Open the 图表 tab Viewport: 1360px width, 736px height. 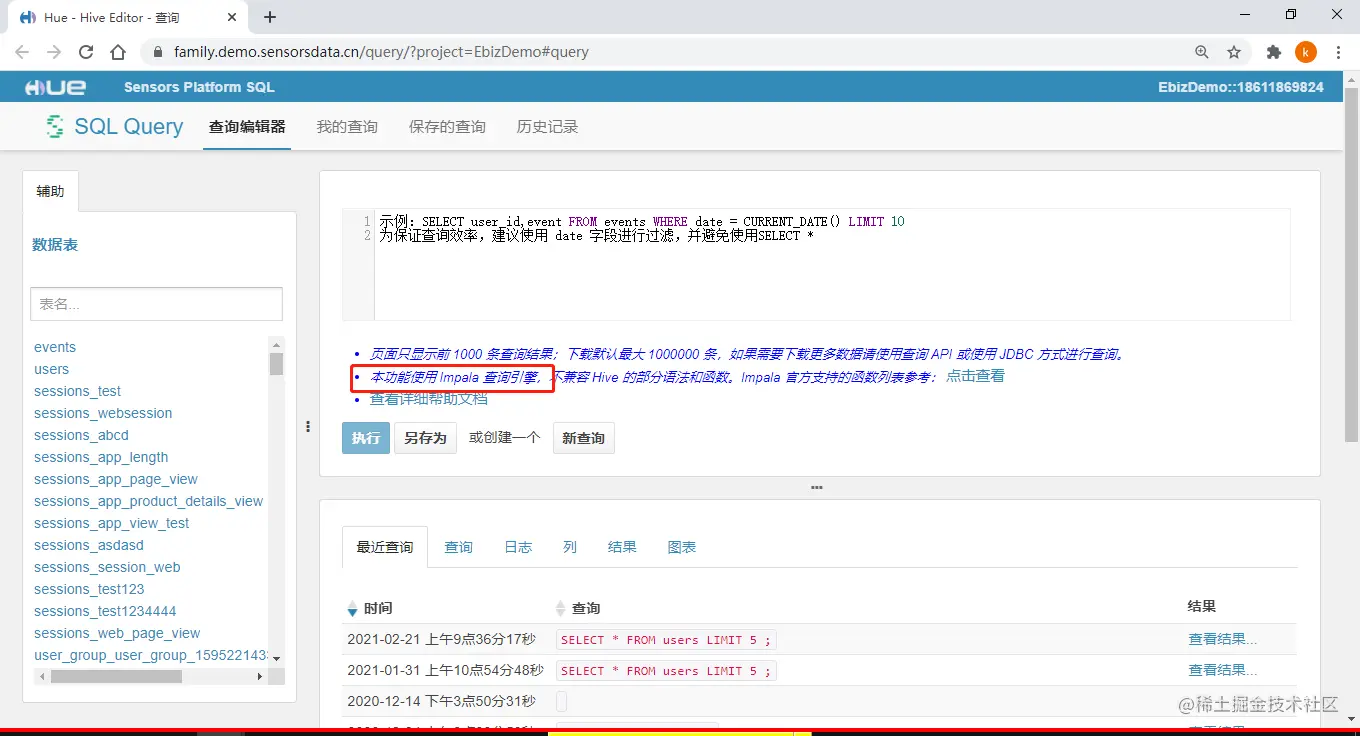click(682, 547)
